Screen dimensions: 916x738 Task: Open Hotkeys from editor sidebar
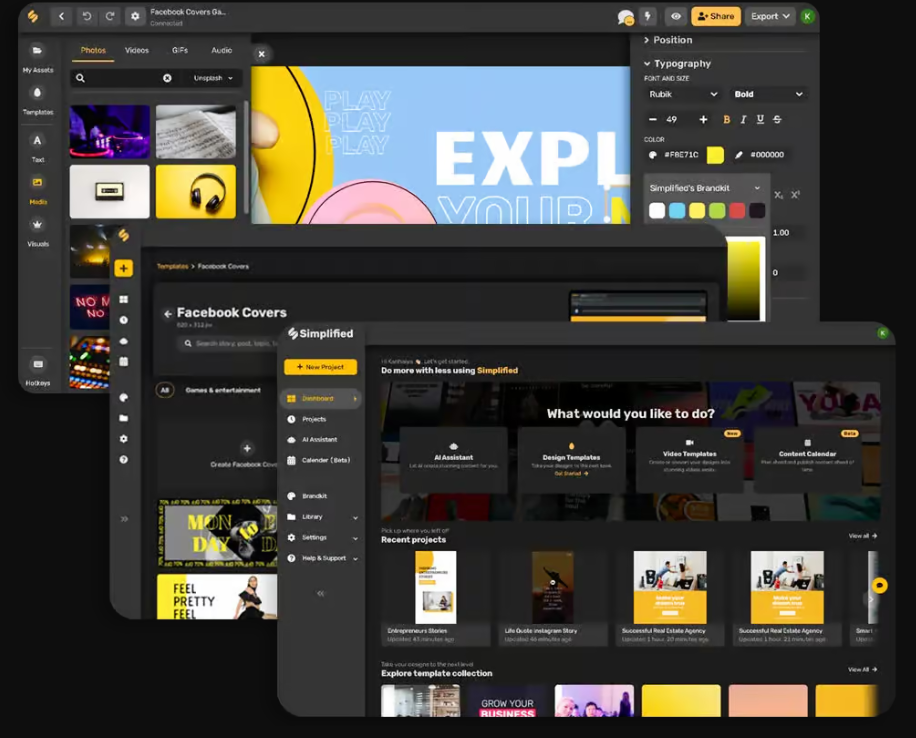tap(37, 372)
